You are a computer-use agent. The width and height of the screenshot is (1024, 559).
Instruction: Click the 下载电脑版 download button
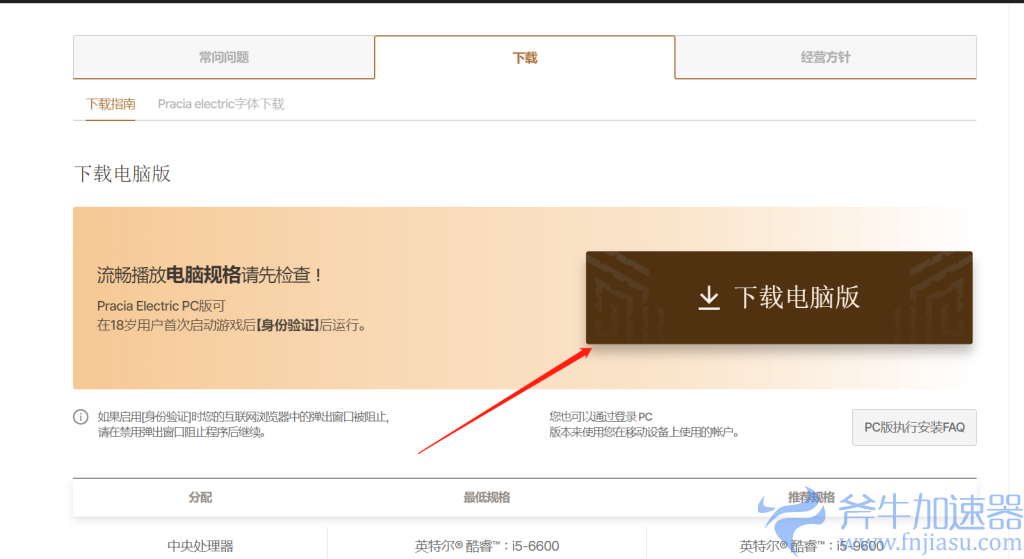coord(779,298)
